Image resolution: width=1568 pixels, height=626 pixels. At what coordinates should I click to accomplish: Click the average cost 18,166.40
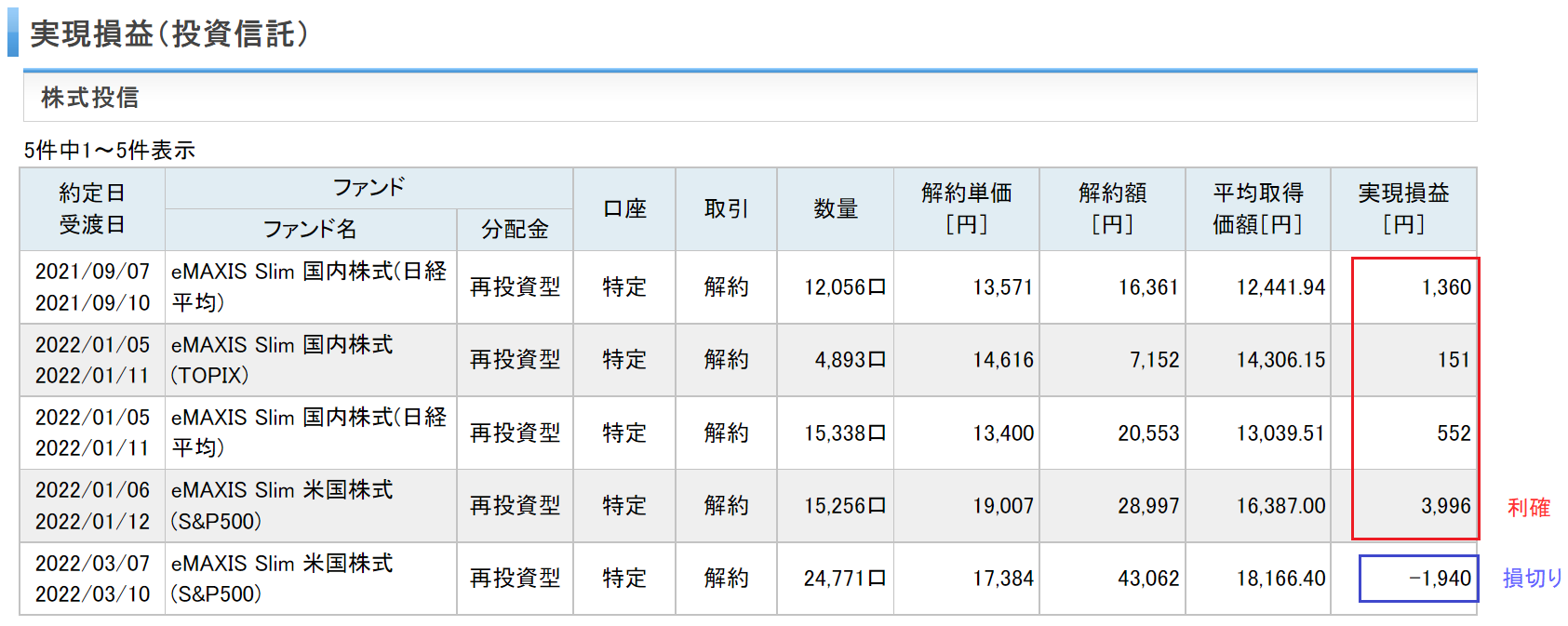pos(1280,579)
